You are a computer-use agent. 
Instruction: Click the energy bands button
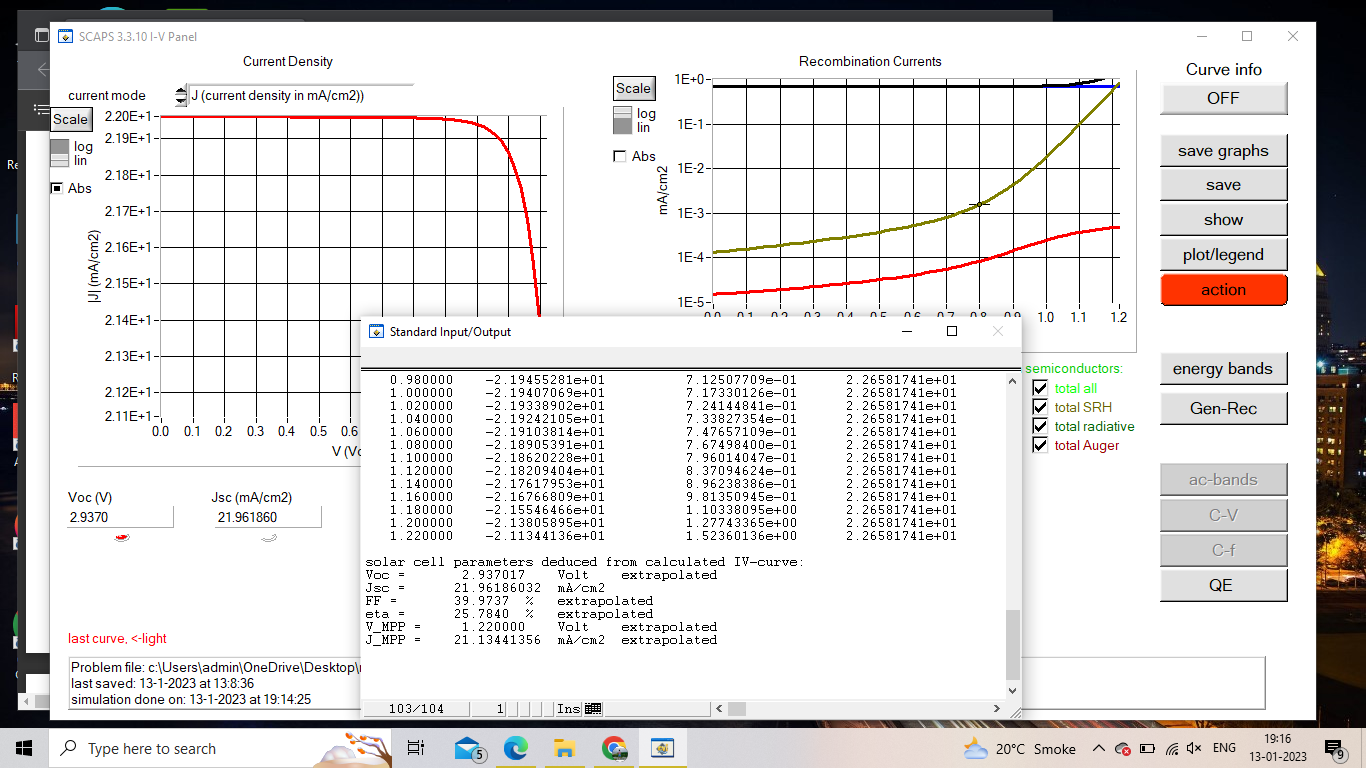[1222, 369]
